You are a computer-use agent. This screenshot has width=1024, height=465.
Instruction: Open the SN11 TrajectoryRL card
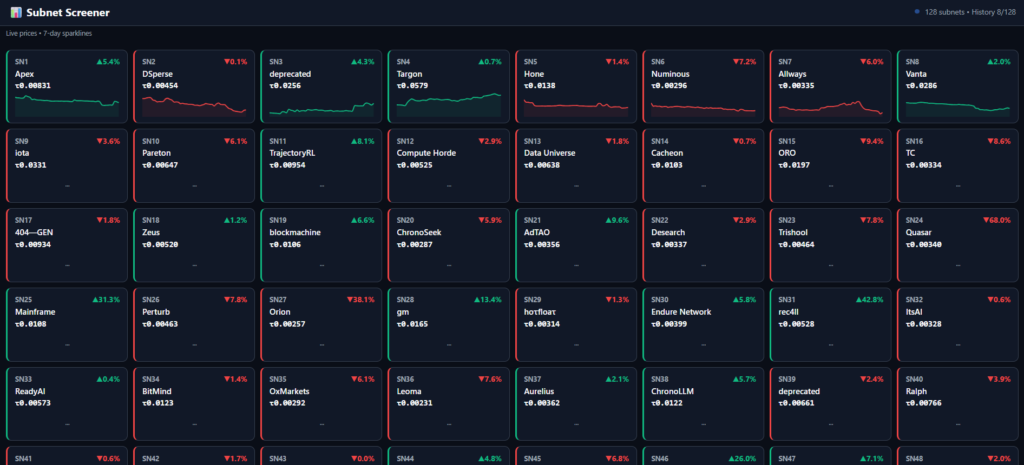[321, 165]
